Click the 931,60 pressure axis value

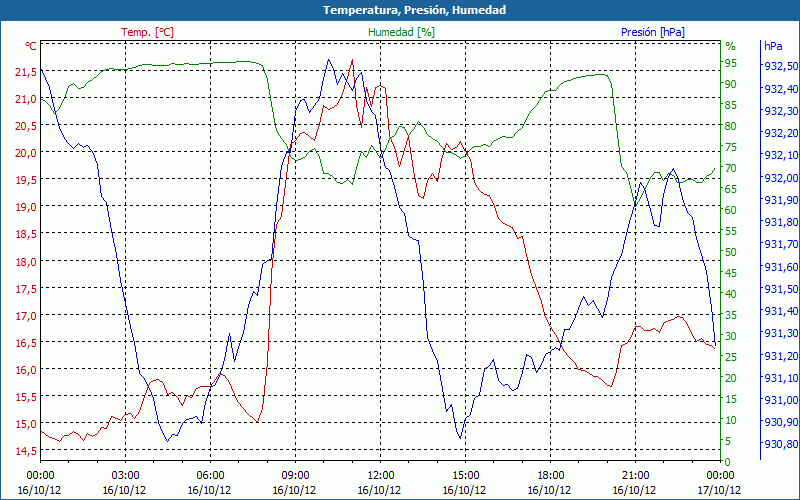(781, 267)
